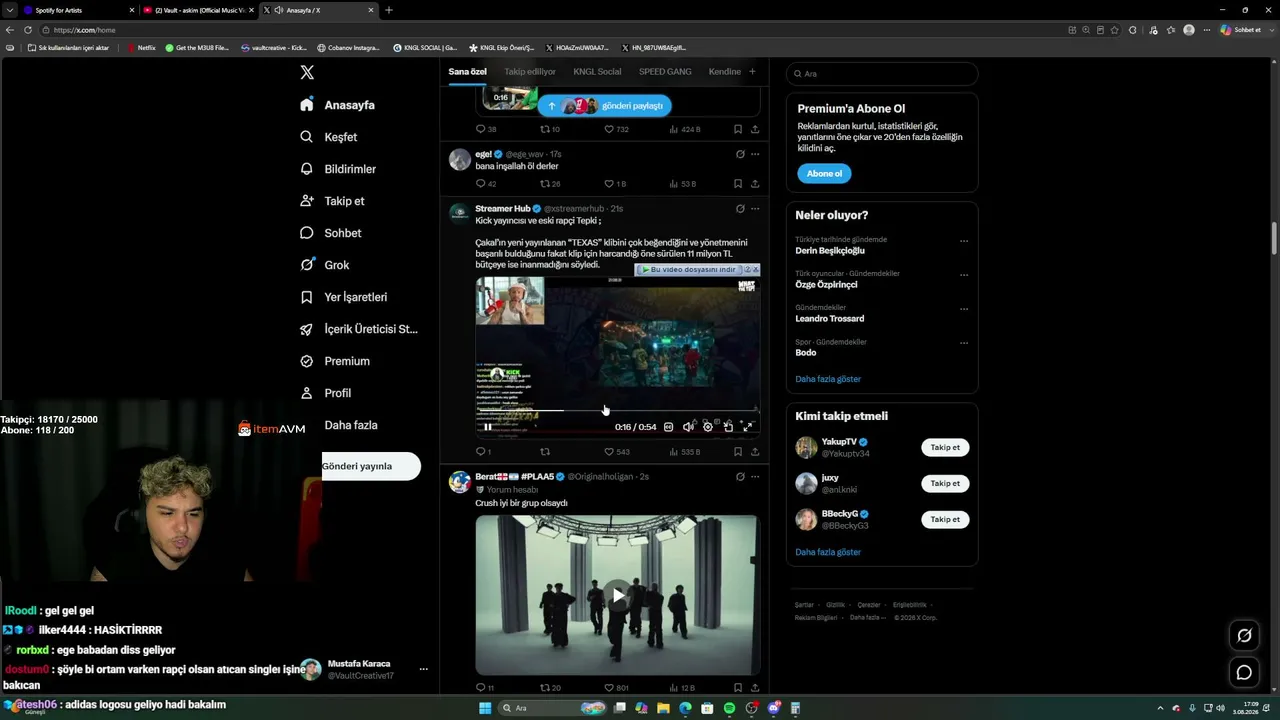The width and height of the screenshot is (1280, 720).
Task: Click the Streamer Hub video progress bar
Action: coord(617,410)
